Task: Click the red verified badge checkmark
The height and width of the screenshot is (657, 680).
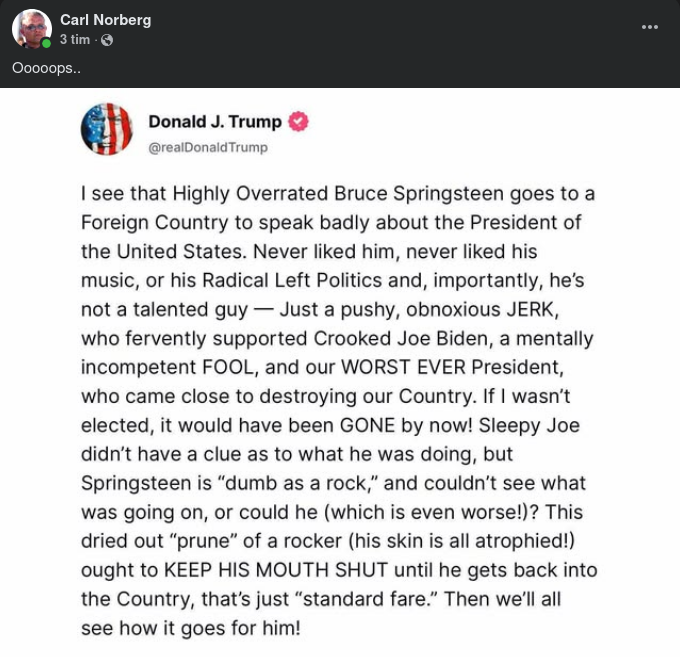Action: [x=299, y=122]
